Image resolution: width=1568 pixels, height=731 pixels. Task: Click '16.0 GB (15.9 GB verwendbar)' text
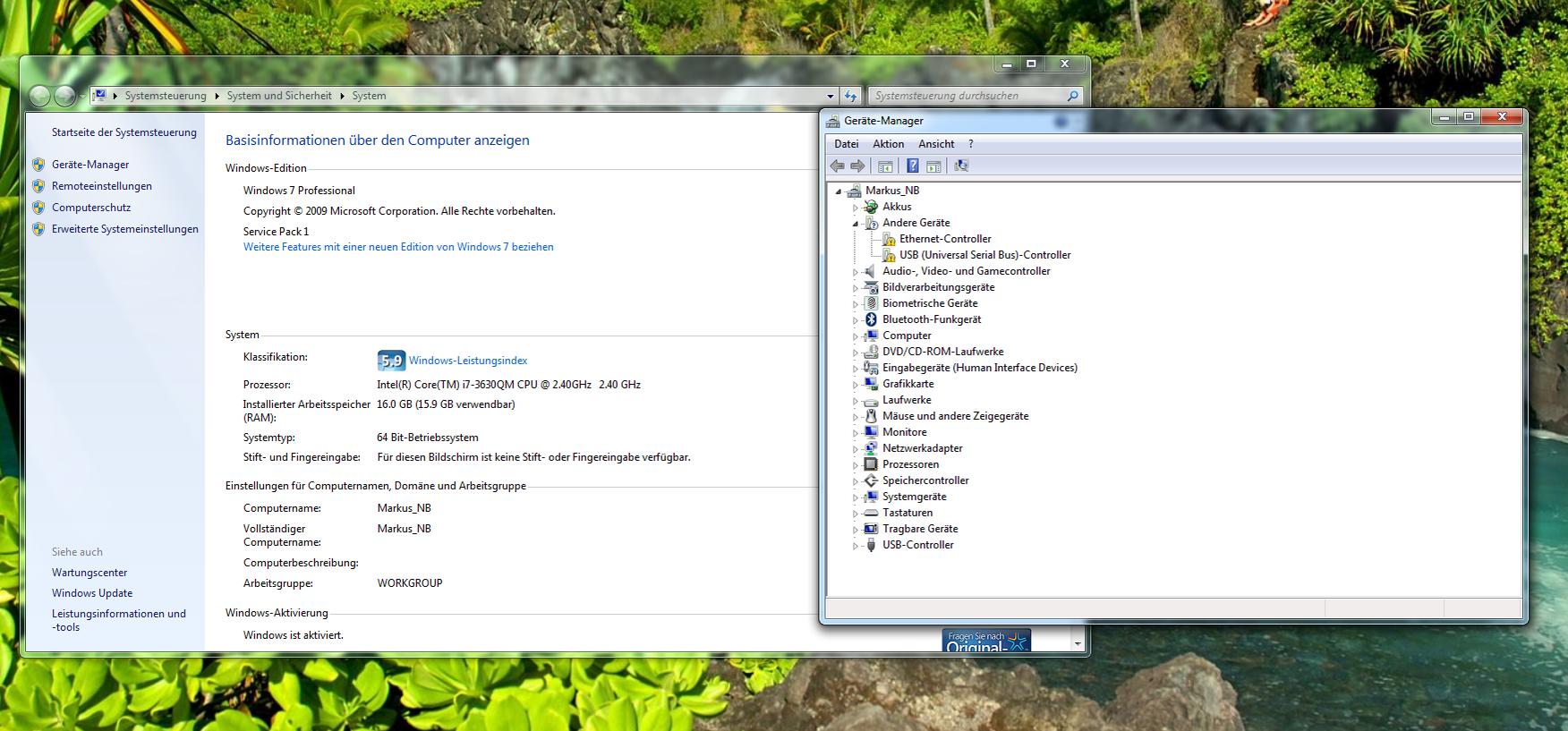446,404
